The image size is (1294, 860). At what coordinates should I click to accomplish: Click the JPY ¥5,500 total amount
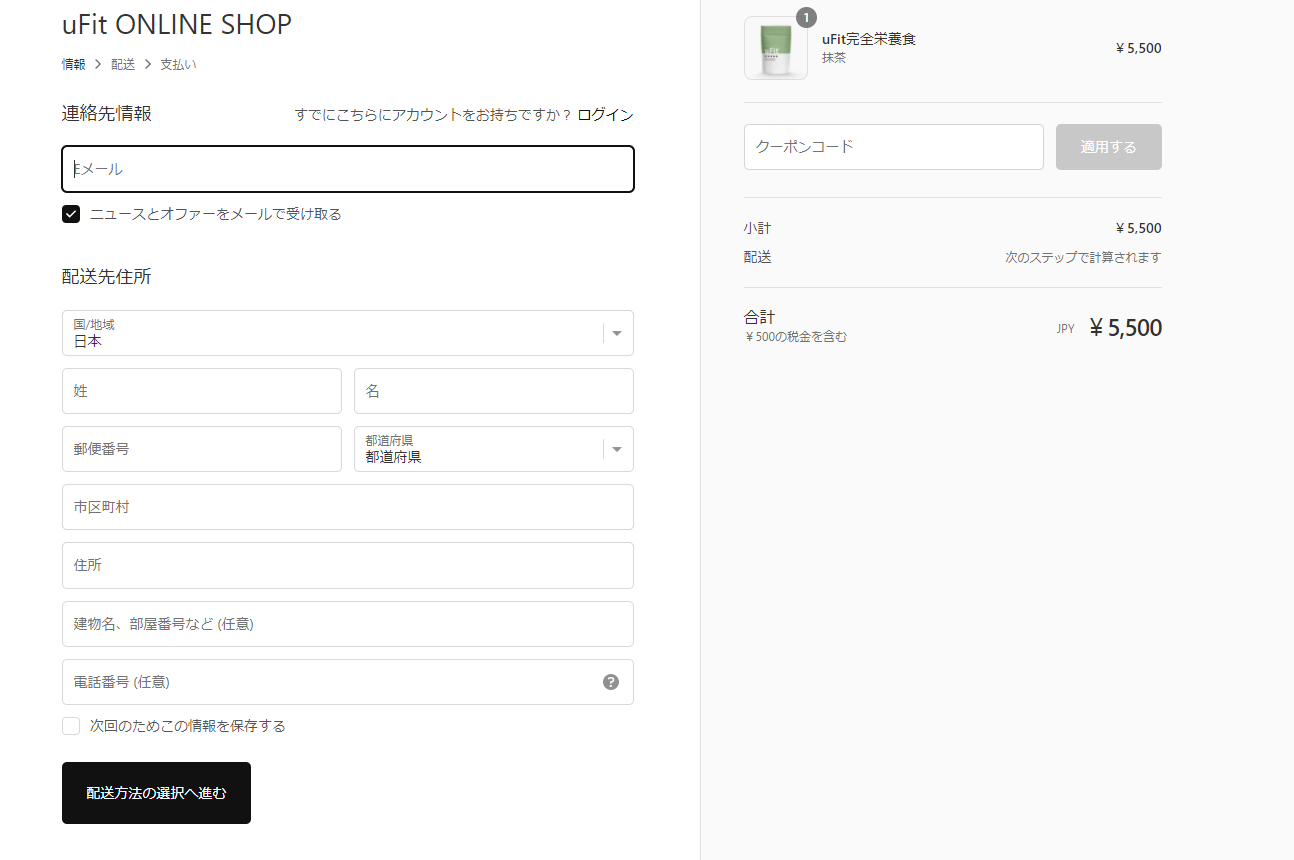click(x=1109, y=328)
